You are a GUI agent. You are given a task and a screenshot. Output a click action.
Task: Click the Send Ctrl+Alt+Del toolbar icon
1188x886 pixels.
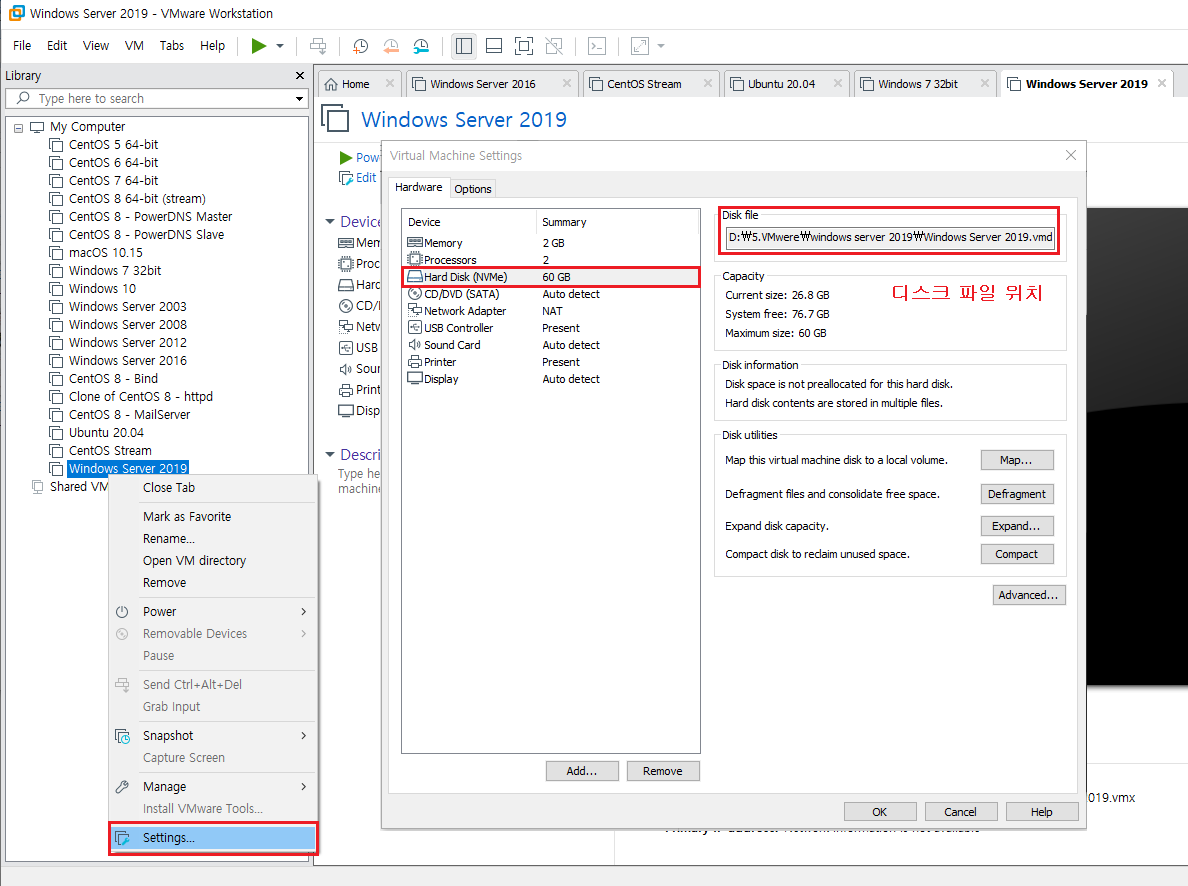coord(318,46)
